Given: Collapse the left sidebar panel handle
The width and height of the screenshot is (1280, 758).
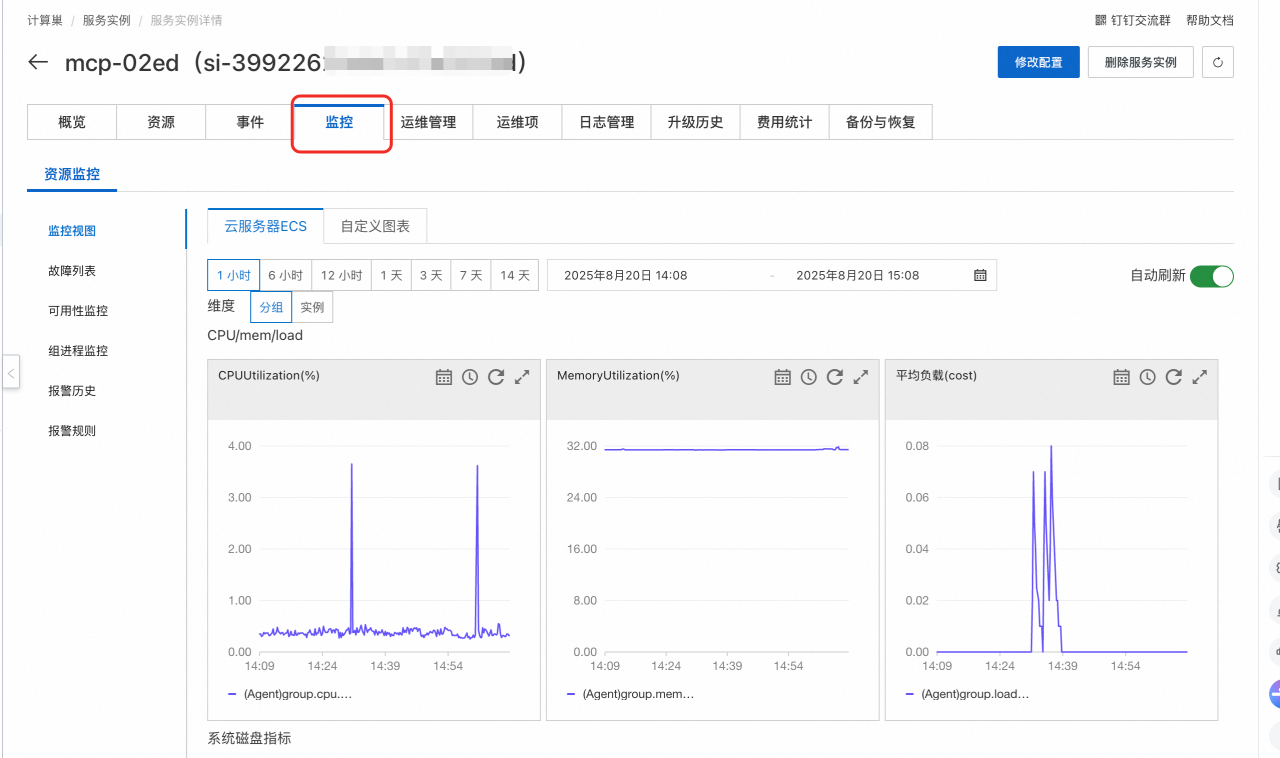Looking at the screenshot, I should click(x=11, y=373).
